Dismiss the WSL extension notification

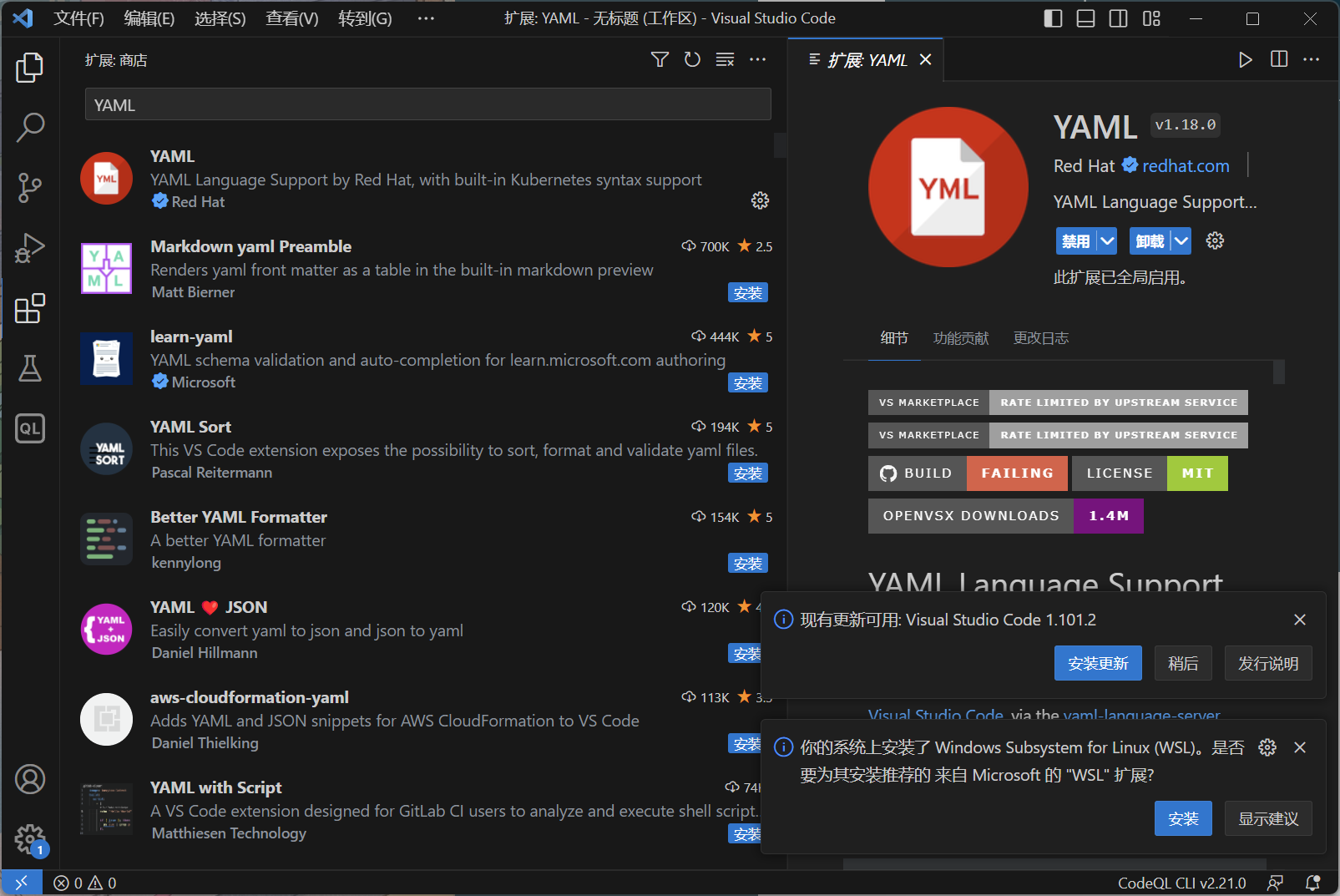coord(1300,747)
